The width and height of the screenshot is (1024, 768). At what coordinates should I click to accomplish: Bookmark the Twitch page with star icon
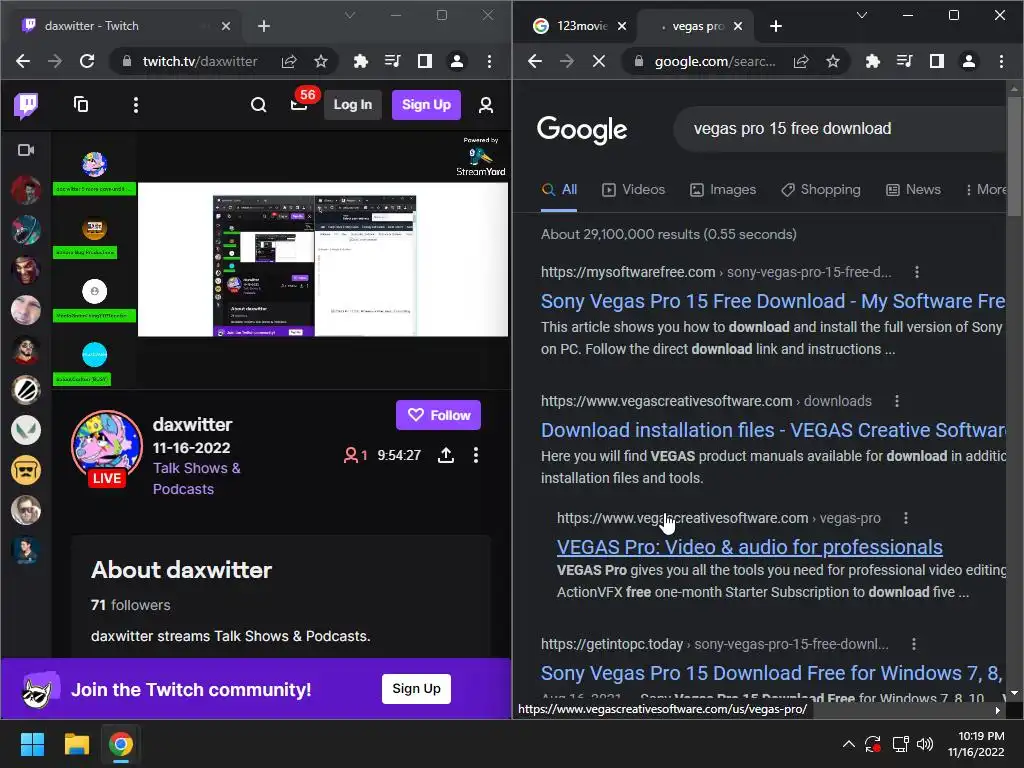pos(321,61)
